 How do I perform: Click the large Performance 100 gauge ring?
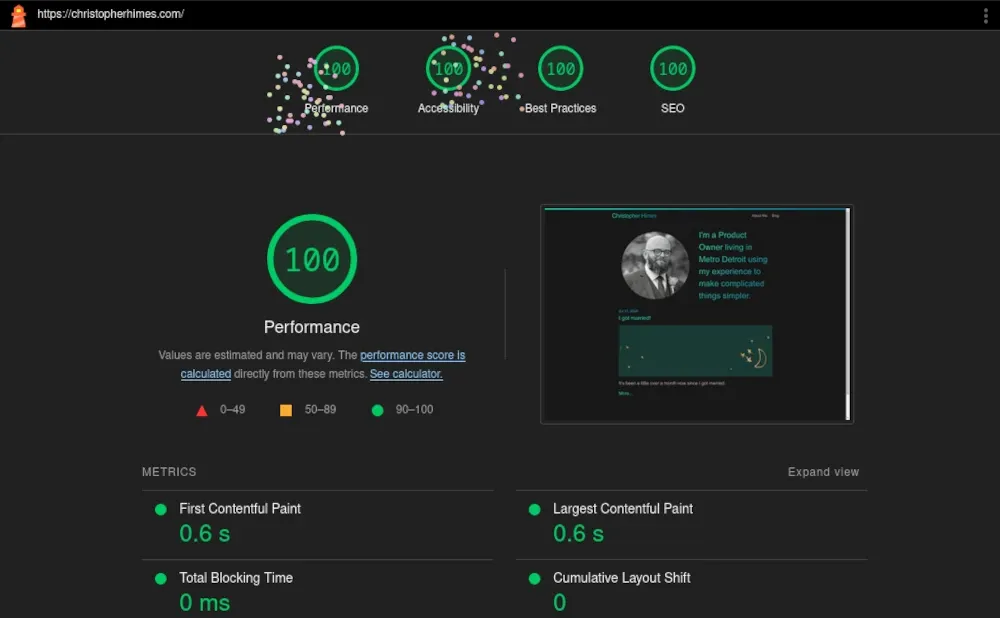click(x=311, y=259)
